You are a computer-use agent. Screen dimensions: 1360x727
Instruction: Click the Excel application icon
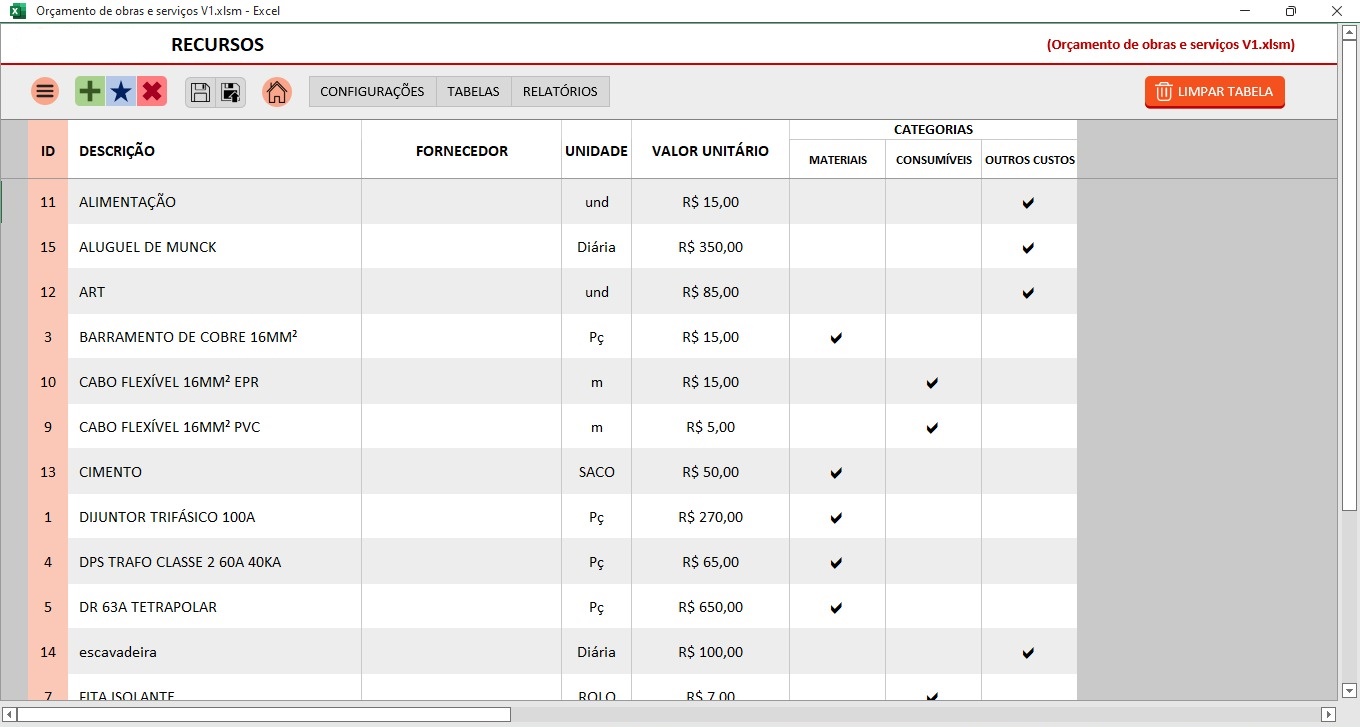coord(18,11)
